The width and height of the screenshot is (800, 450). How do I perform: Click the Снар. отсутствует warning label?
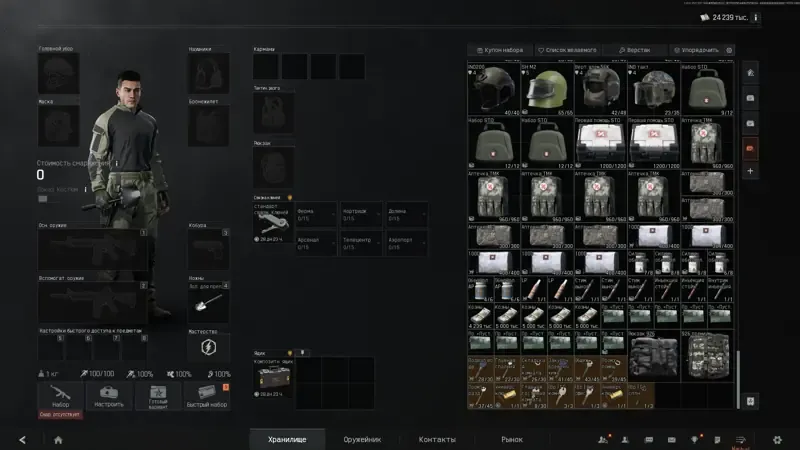click(x=60, y=414)
